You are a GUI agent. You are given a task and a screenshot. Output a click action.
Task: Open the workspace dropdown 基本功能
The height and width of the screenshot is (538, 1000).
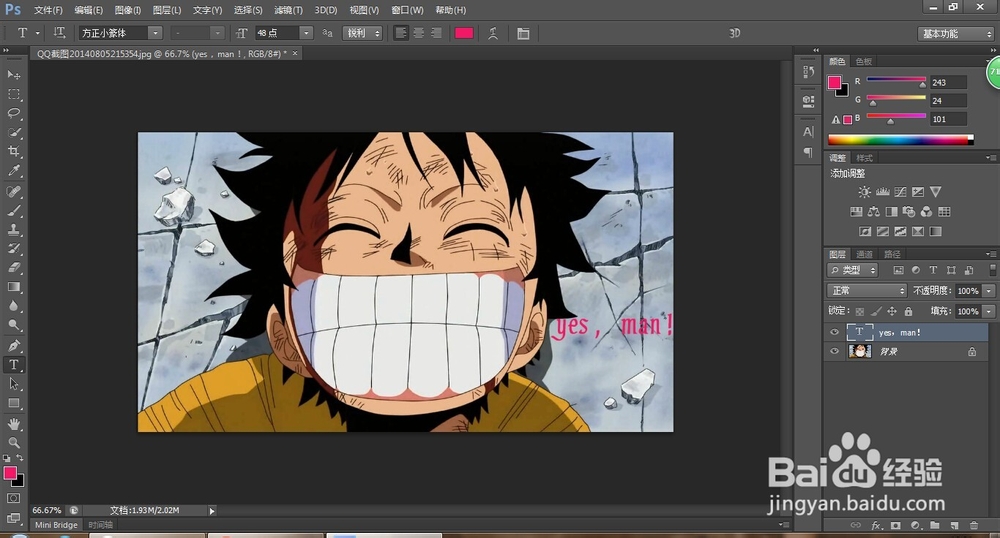pyautogui.click(x=955, y=34)
